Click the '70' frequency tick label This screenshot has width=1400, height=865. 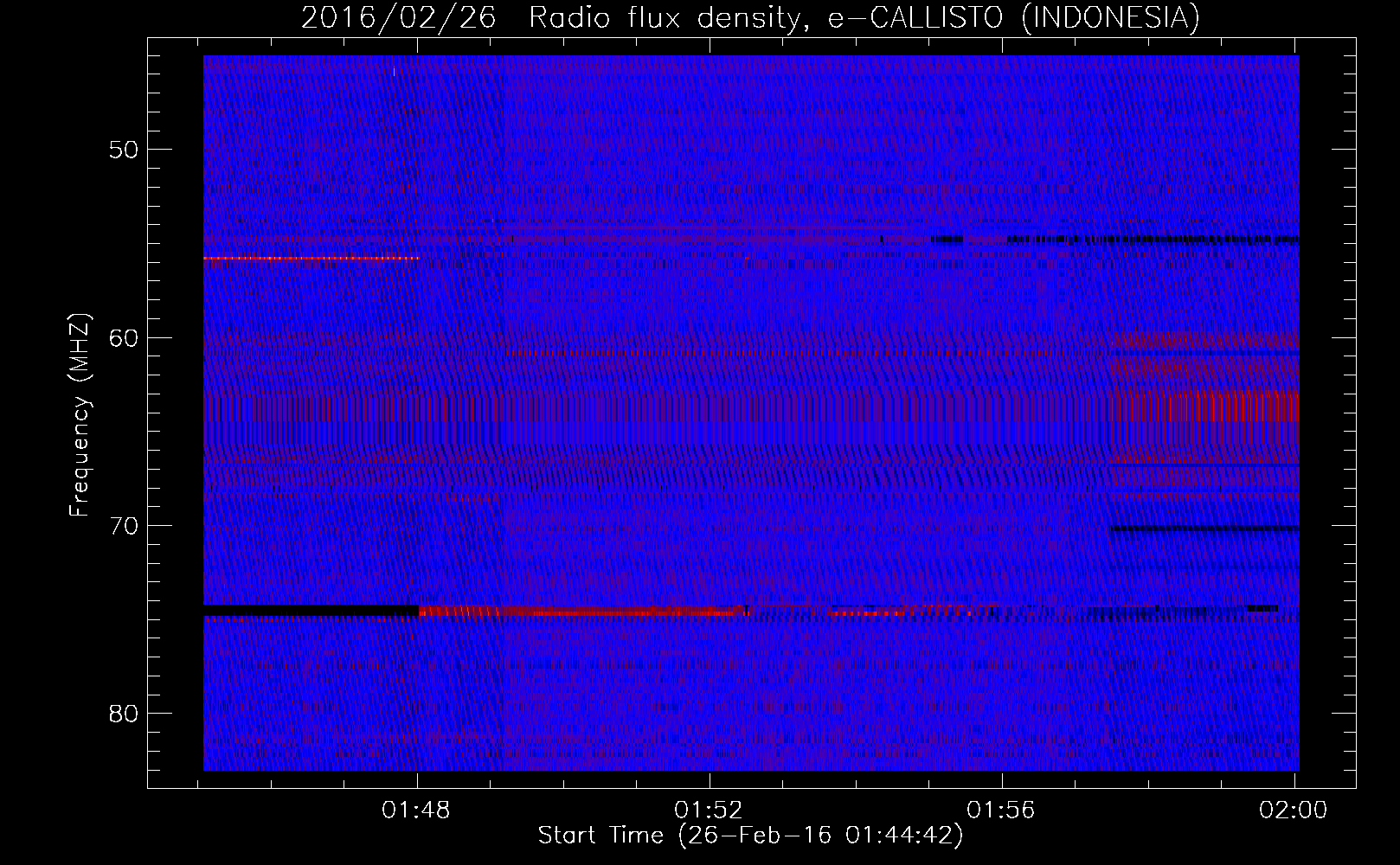tap(124, 526)
